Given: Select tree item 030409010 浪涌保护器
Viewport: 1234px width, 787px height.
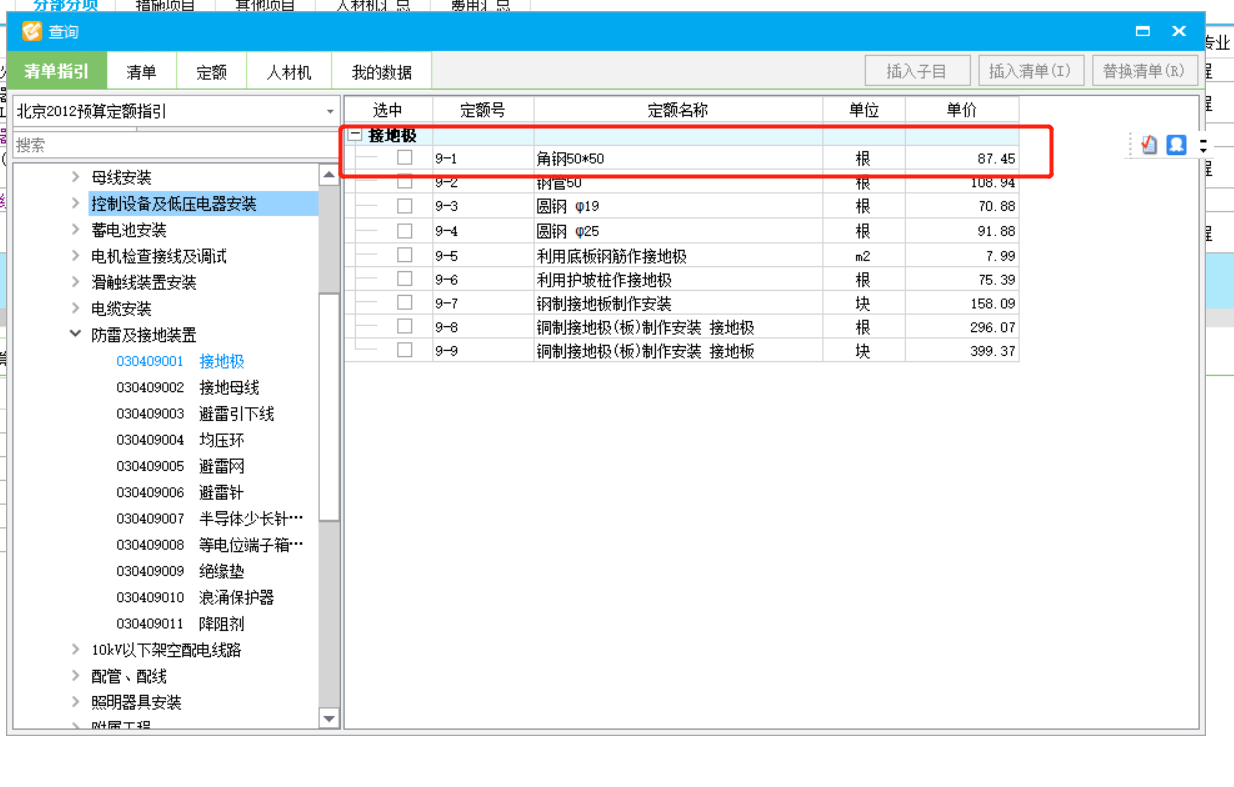Looking at the screenshot, I should click(194, 597).
